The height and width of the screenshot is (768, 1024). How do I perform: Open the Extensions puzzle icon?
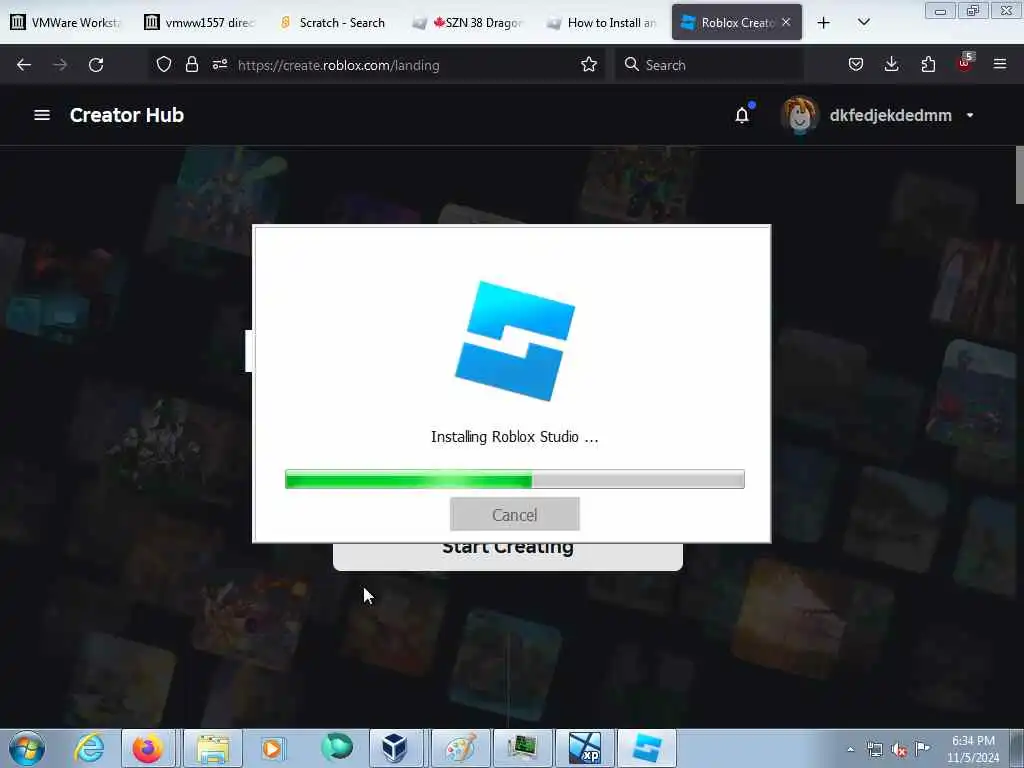(928, 64)
